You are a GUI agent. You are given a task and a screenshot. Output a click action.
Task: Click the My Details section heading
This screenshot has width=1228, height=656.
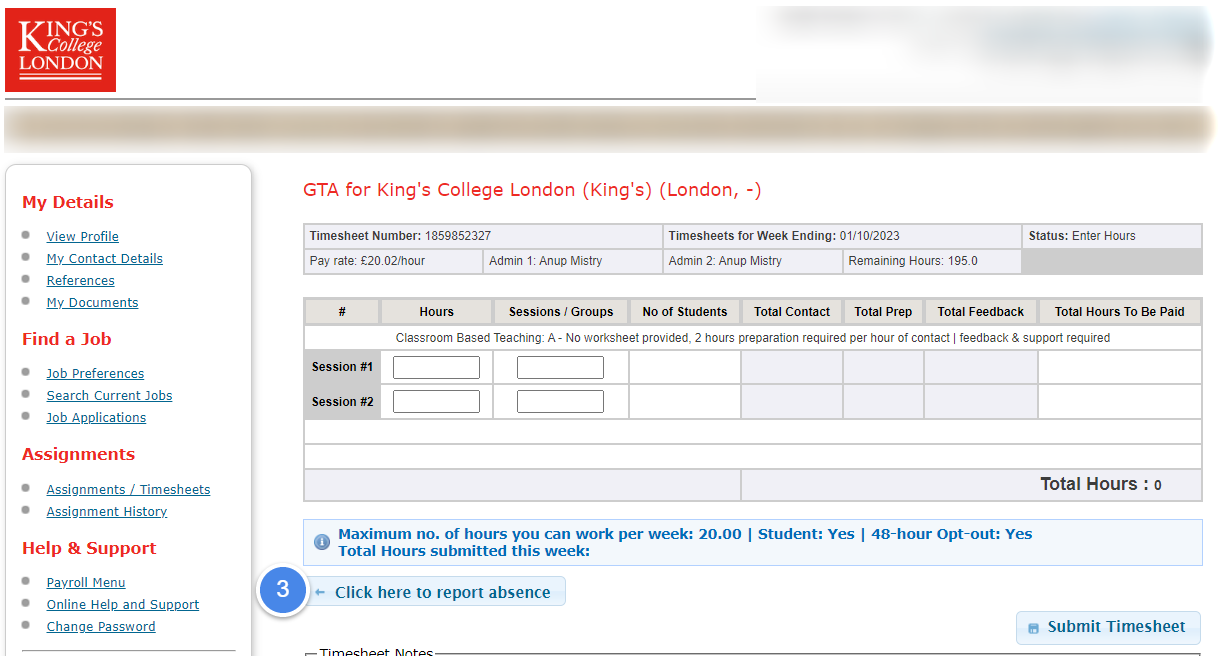68,202
